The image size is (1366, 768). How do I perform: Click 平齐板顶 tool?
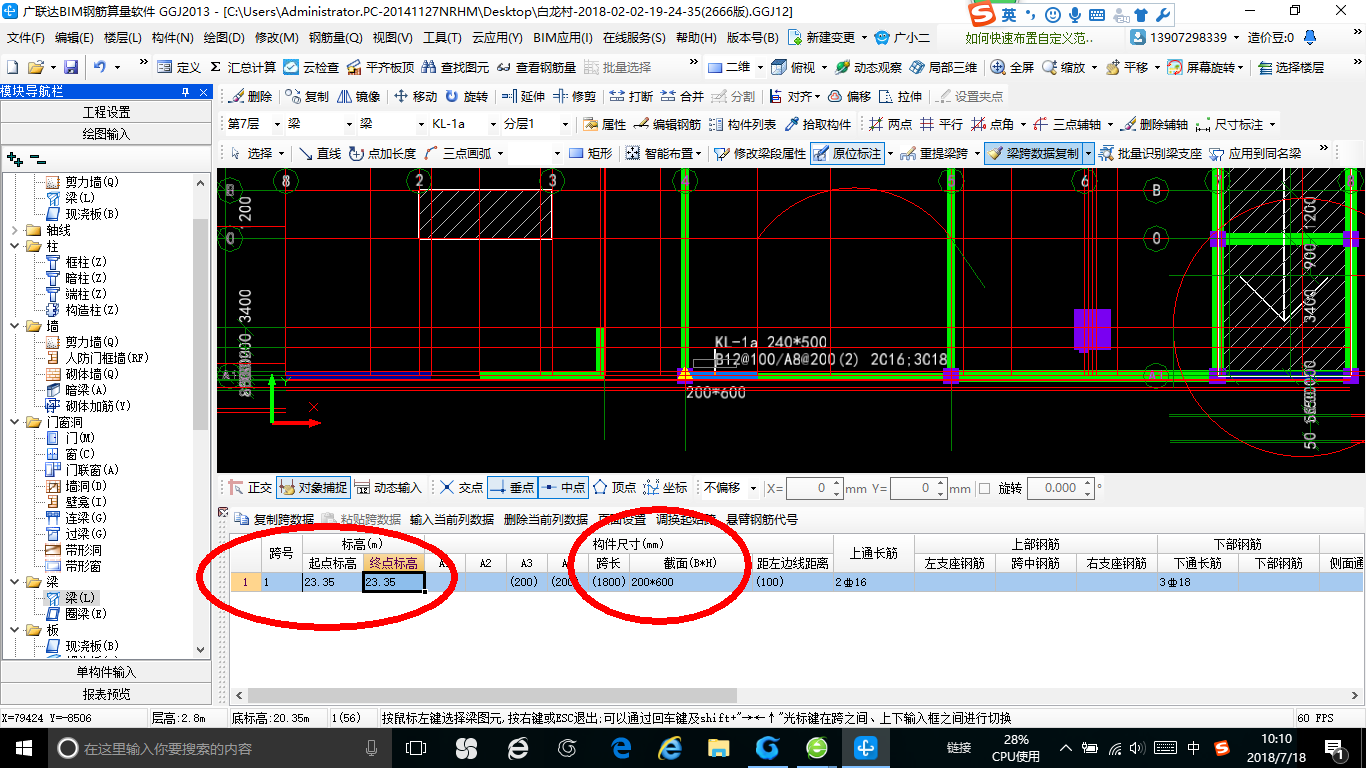coord(380,67)
